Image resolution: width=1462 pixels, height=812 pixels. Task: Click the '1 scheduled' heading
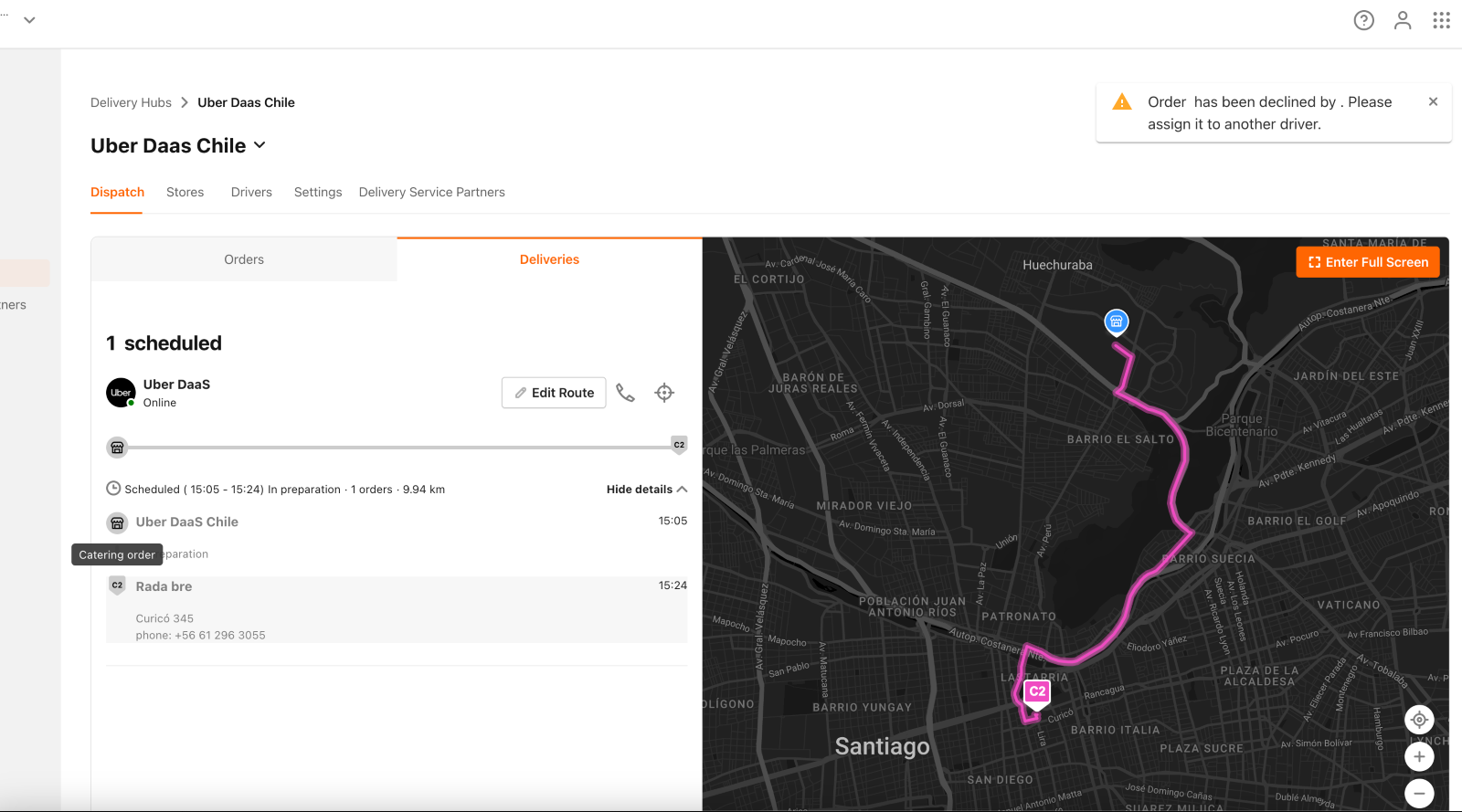pos(164,343)
